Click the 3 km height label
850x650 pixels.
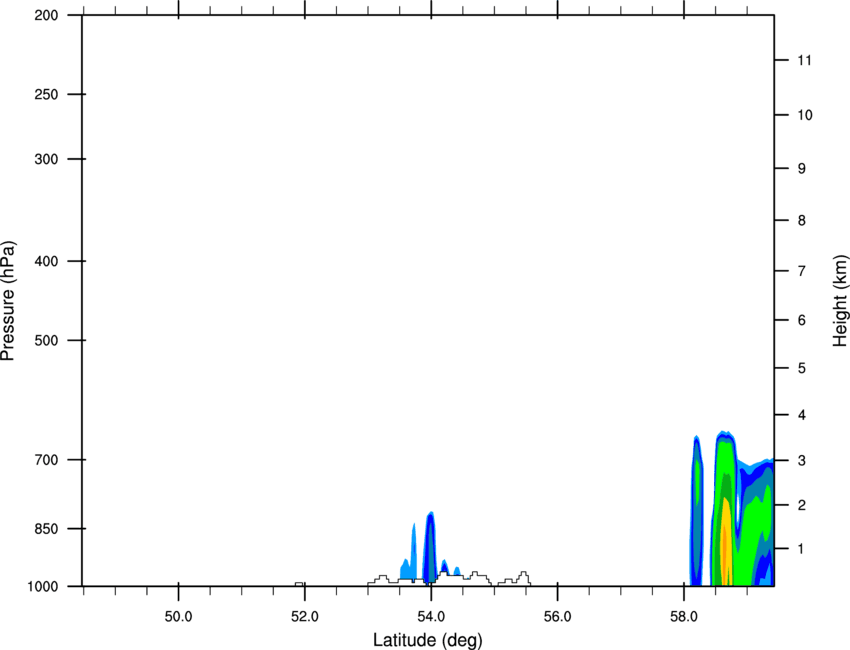[802, 460]
